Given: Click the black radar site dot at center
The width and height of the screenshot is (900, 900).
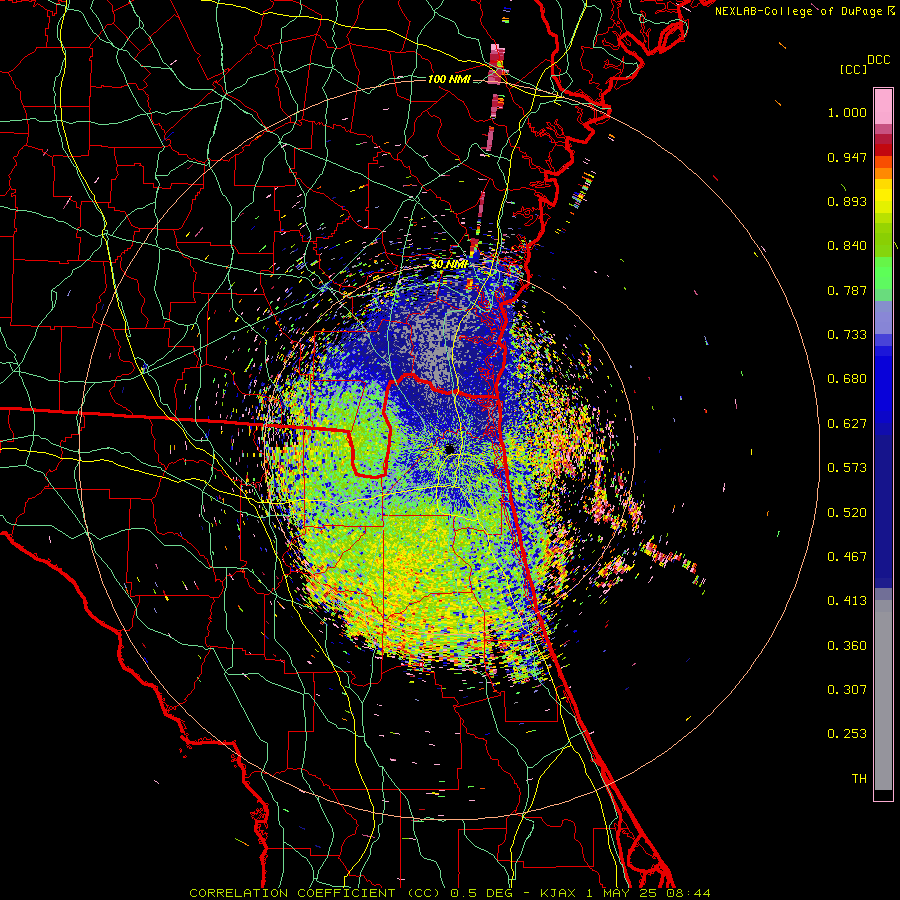Looking at the screenshot, I should pos(450,449).
